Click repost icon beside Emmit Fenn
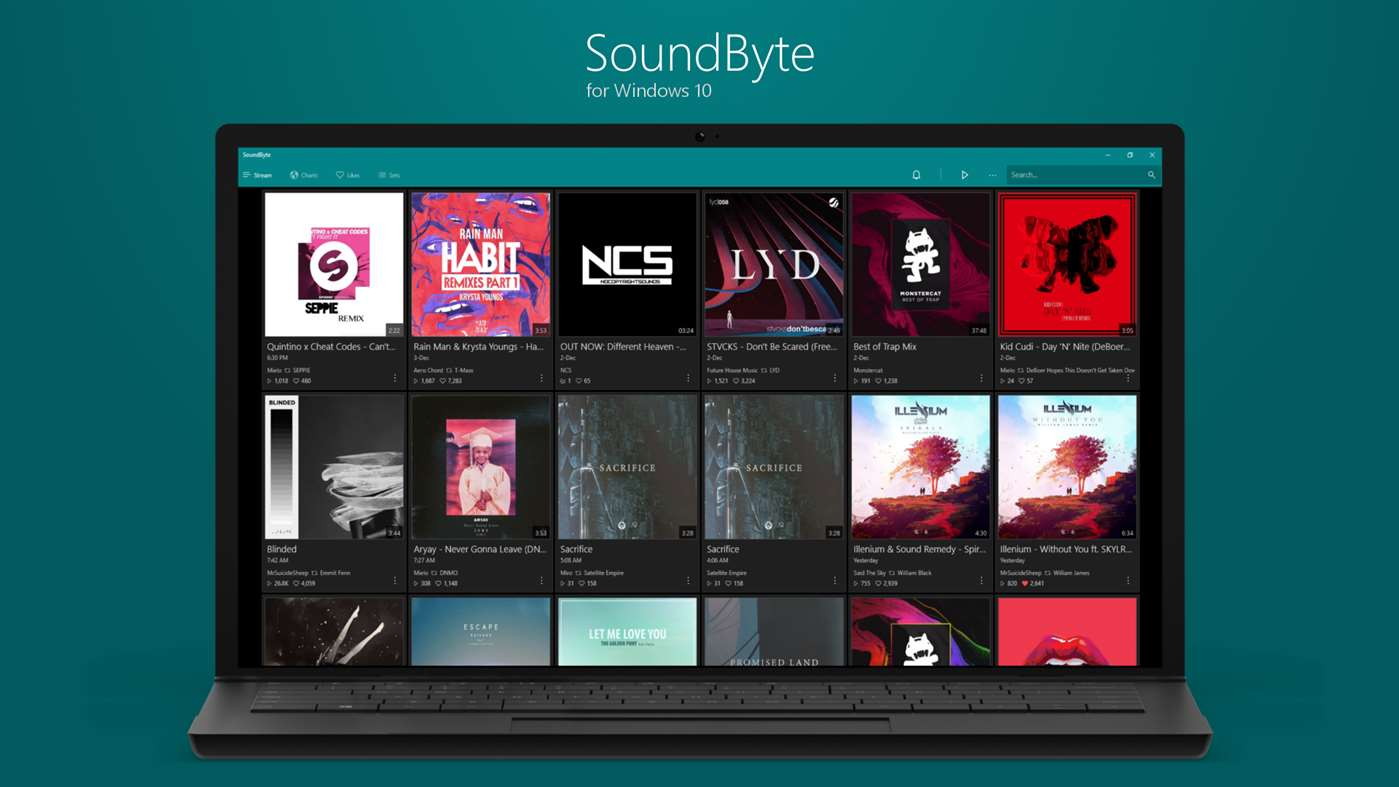This screenshot has height=787, width=1399. coord(315,573)
